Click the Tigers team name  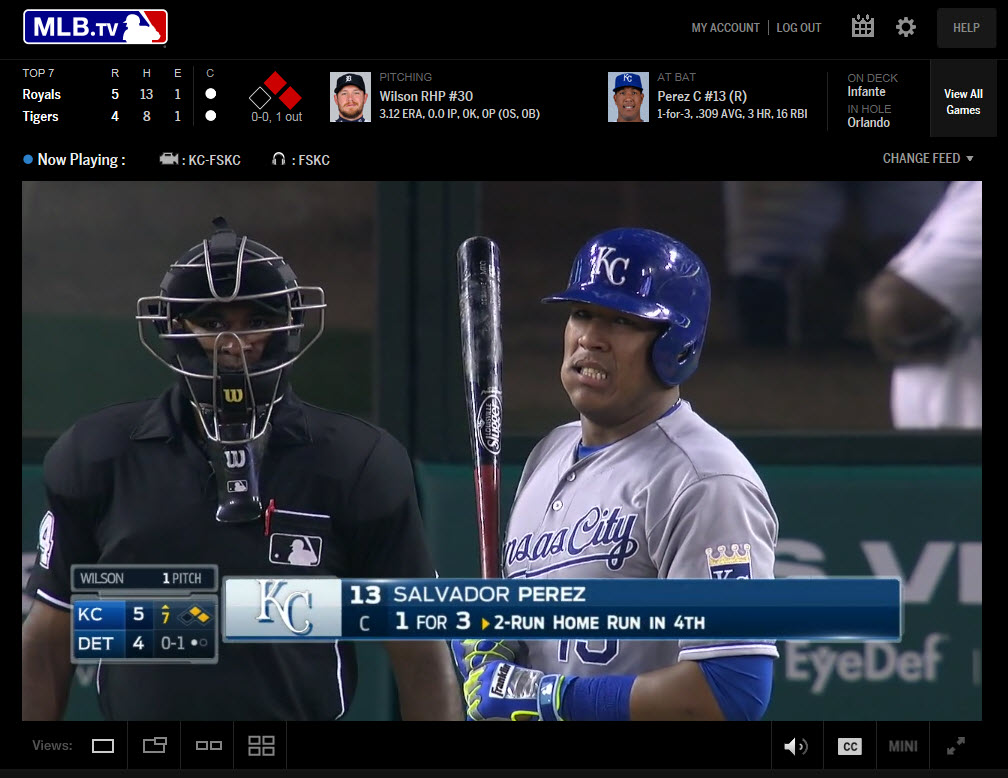click(x=40, y=116)
